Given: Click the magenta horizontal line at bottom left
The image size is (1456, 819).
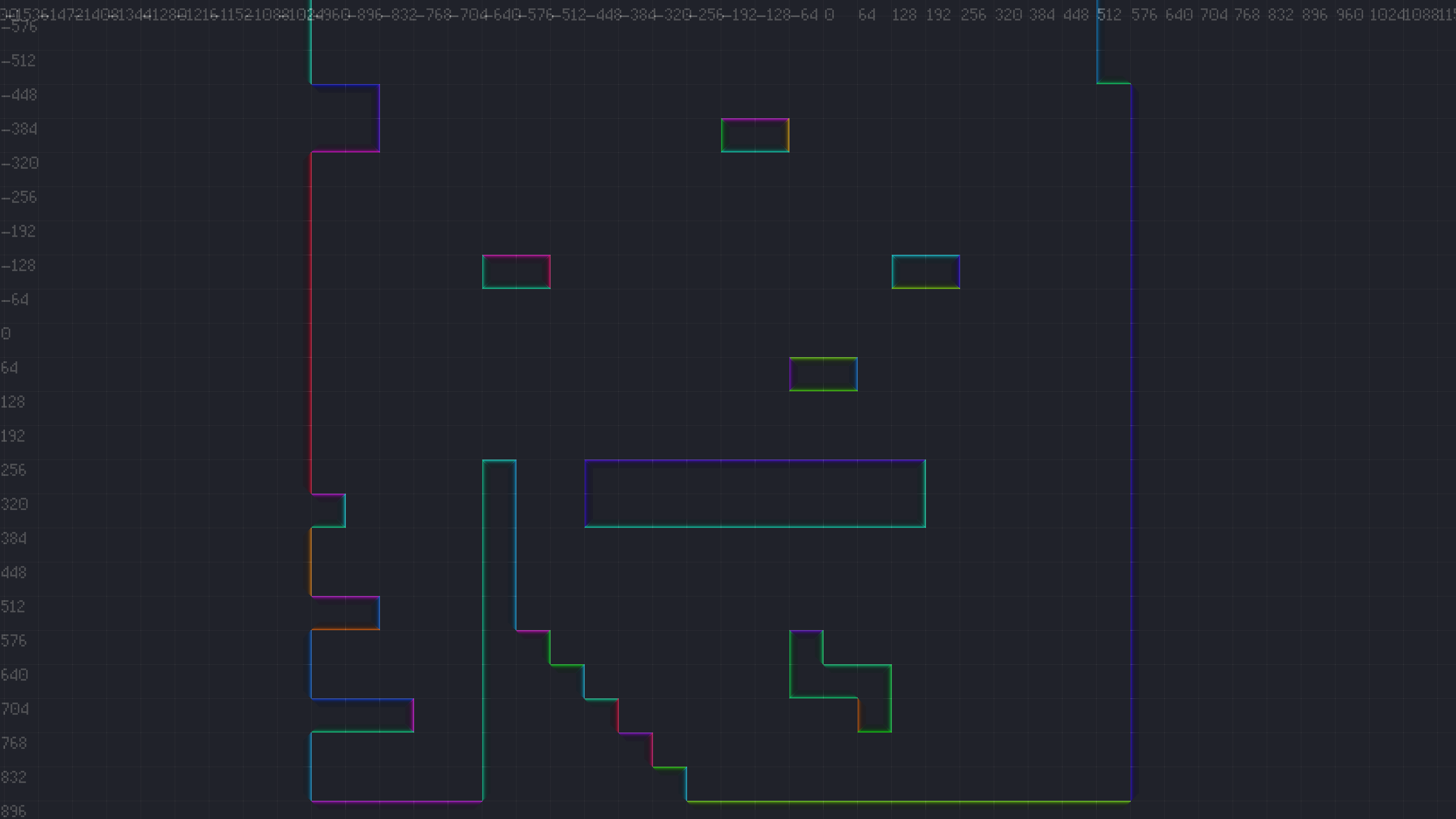Looking at the screenshot, I should 395,801.
